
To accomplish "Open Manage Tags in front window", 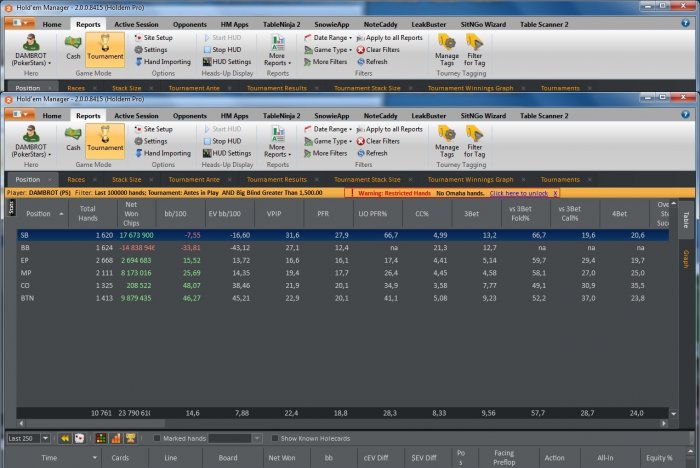I will (447, 142).
